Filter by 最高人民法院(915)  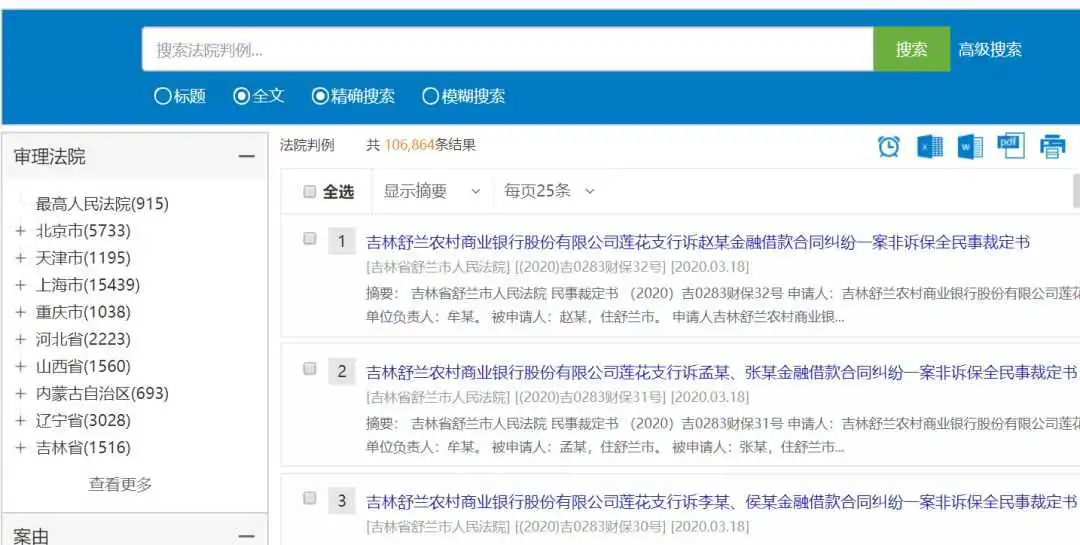pos(102,204)
